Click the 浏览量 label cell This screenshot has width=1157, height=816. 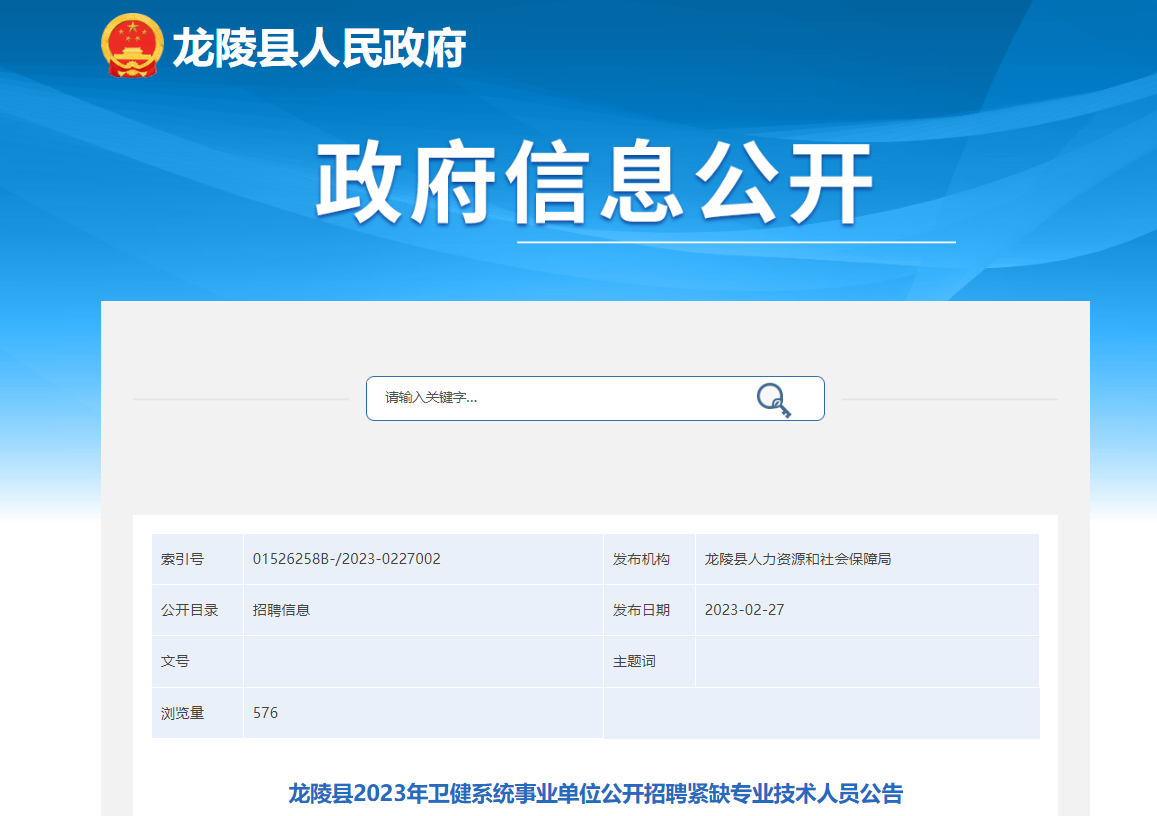[x=183, y=713]
